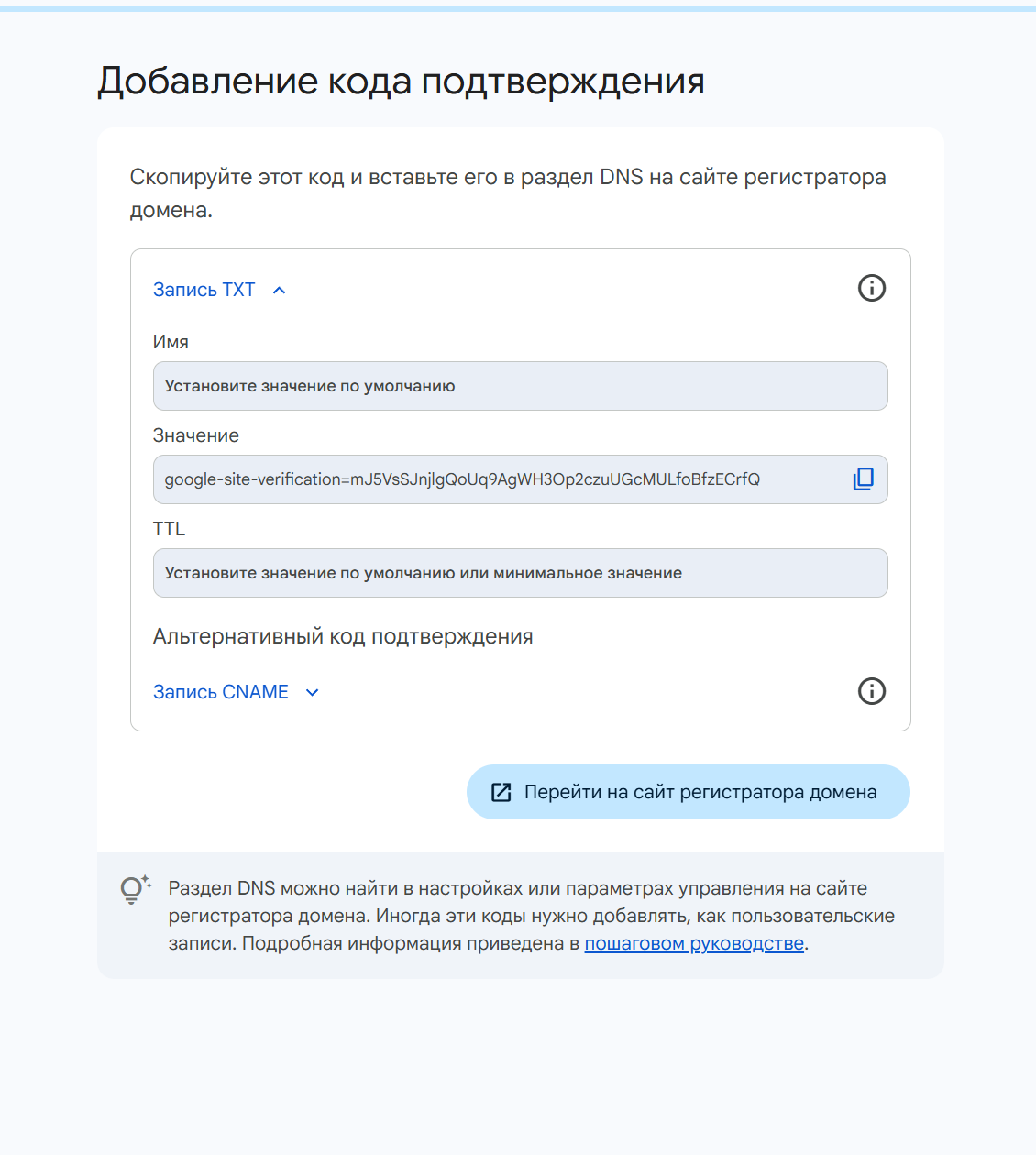Click the Альтернативный код подтверждения label
1036x1155 pixels.
pyautogui.click(x=343, y=636)
